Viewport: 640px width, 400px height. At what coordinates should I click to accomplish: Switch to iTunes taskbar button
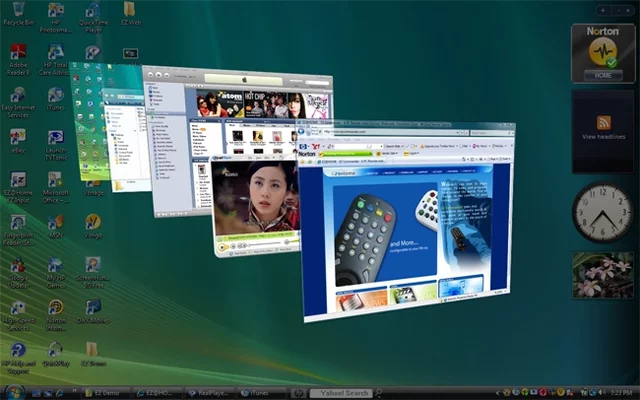261,393
